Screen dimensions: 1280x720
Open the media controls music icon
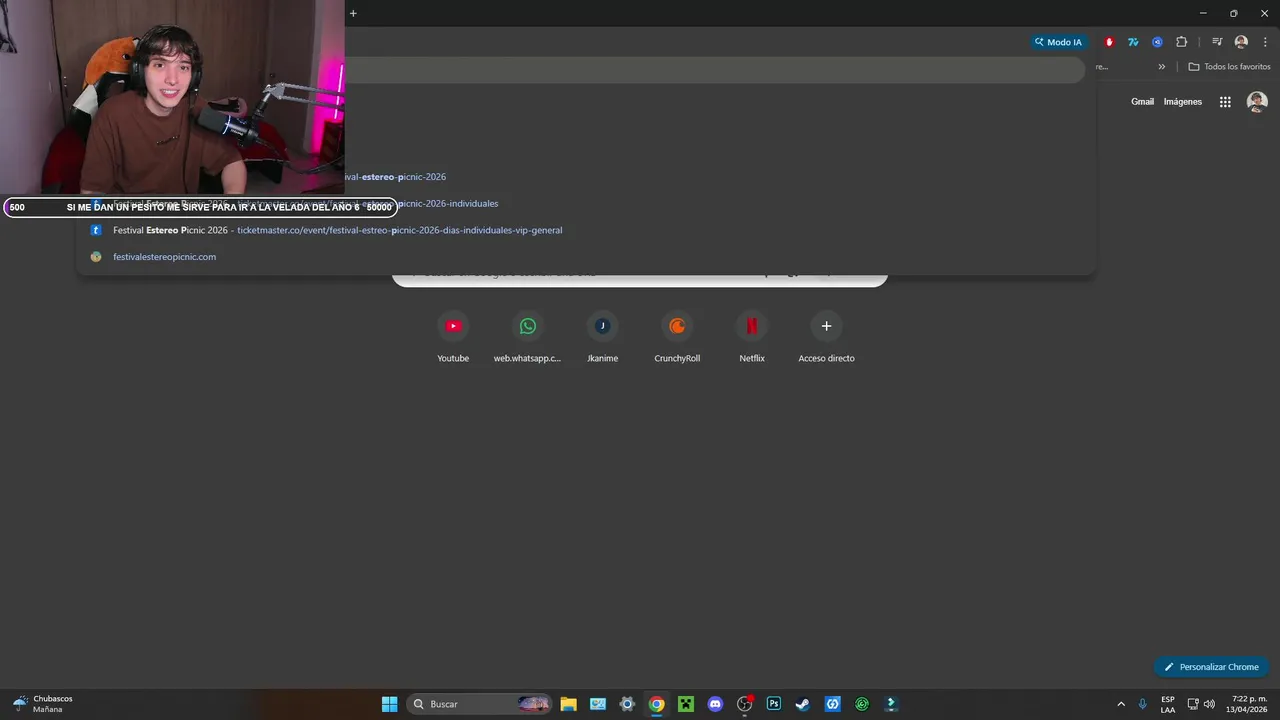coord(1217,42)
